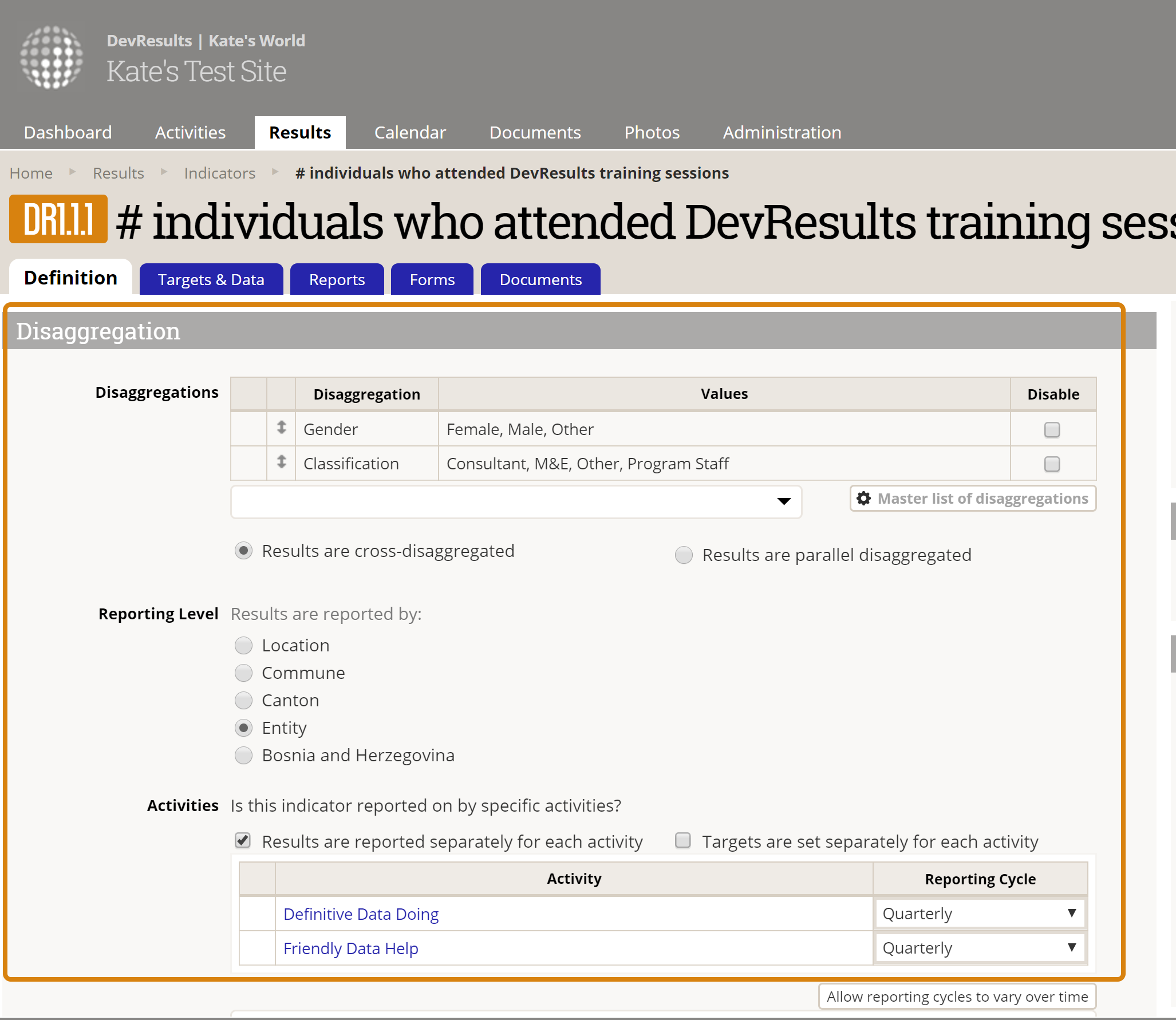The width and height of the screenshot is (1176, 1020).
Task: Click the DR1.1.1 indicator code badge
Action: click(x=58, y=219)
